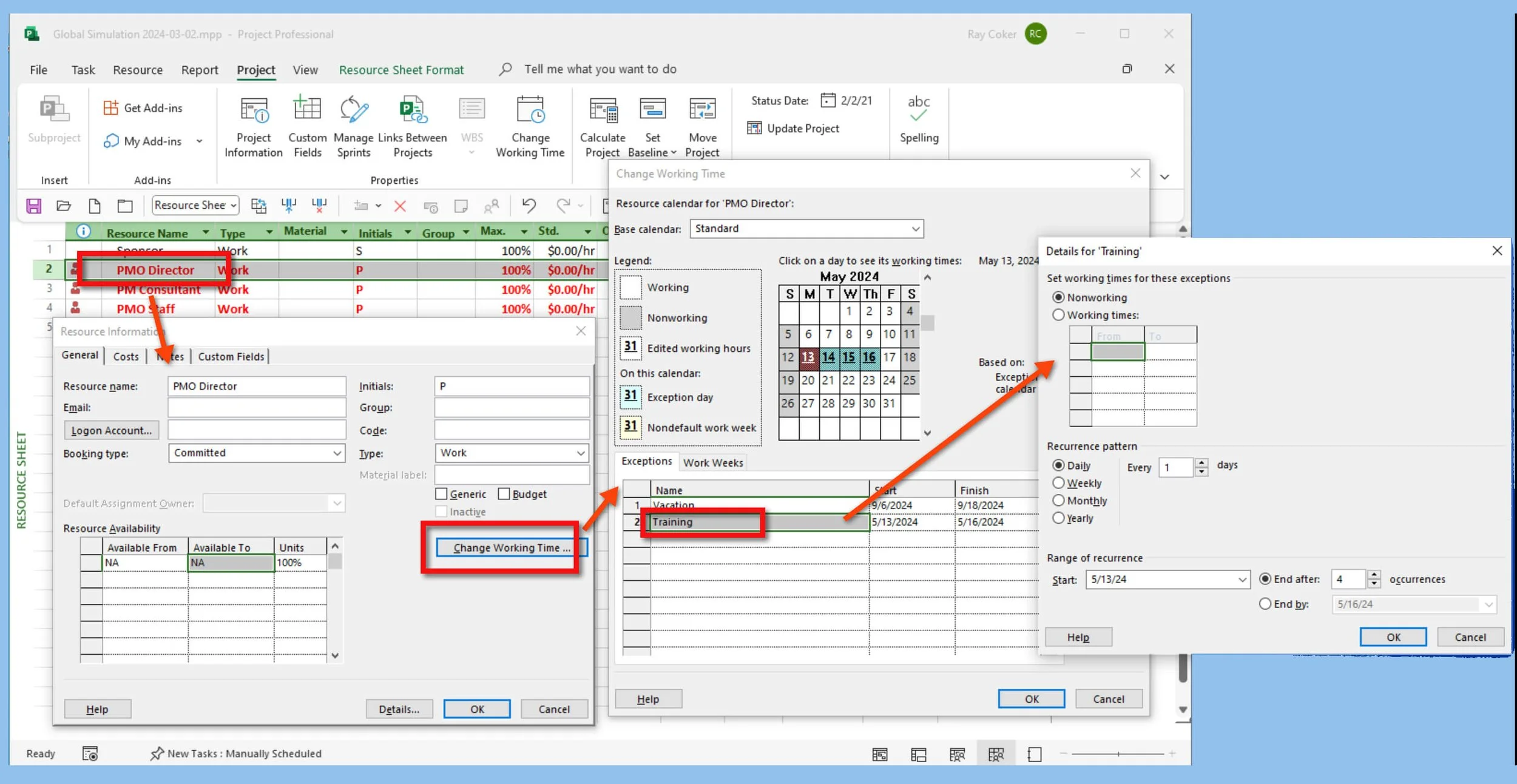
Task: Click the Open folder quick-access icon
Action: click(64, 206)
